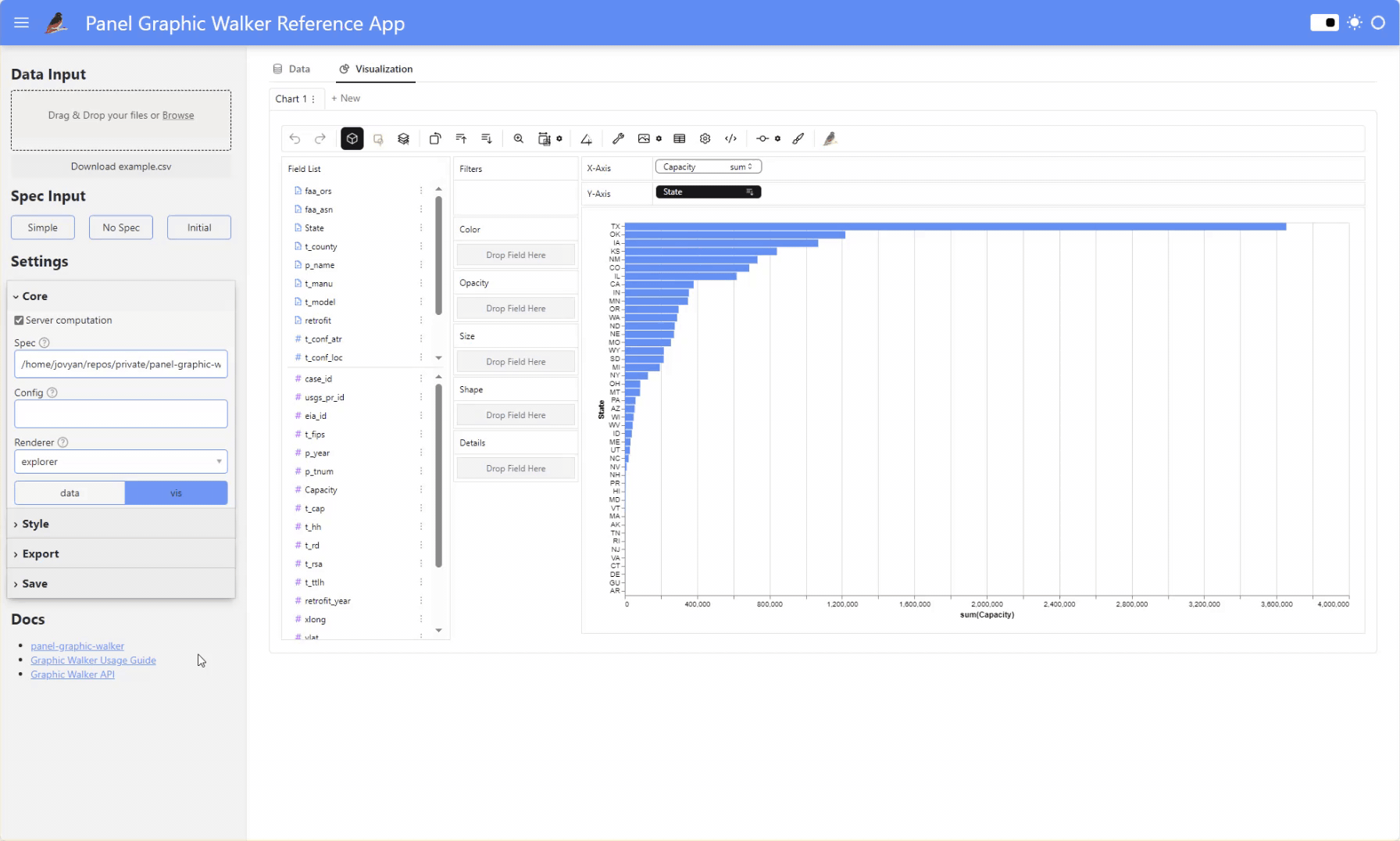
Task: Sort in ascending order icon
Action: [x=461, y=138]
